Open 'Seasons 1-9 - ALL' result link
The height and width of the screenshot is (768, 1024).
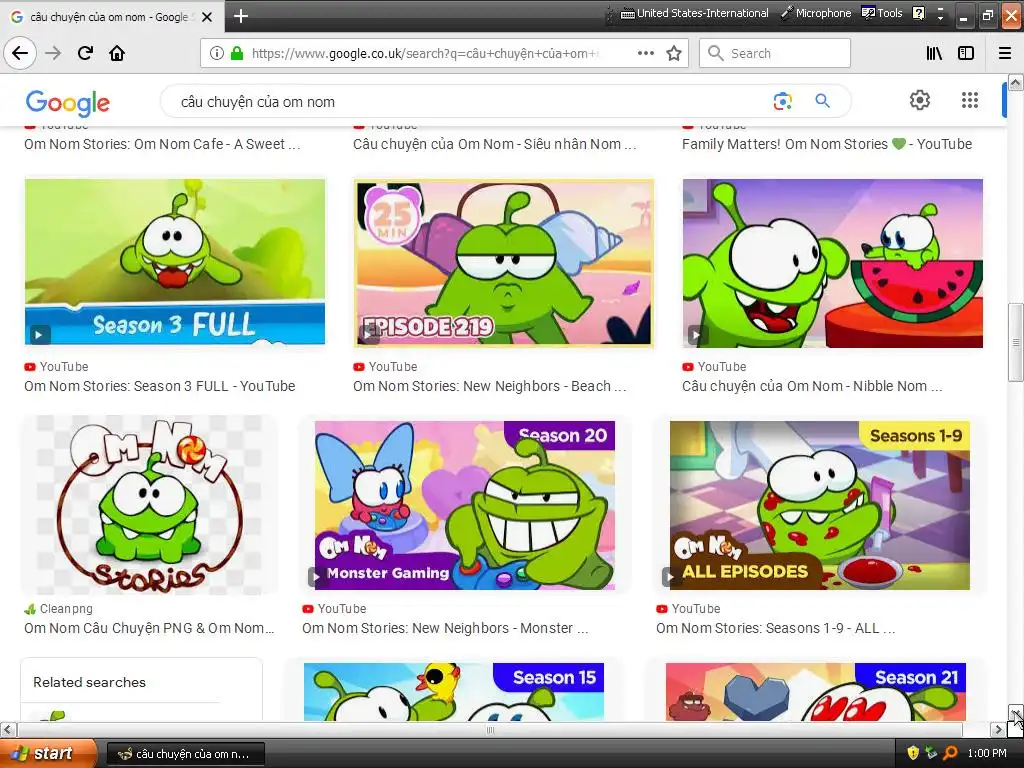pyautogui.click(x=775, y=628)
